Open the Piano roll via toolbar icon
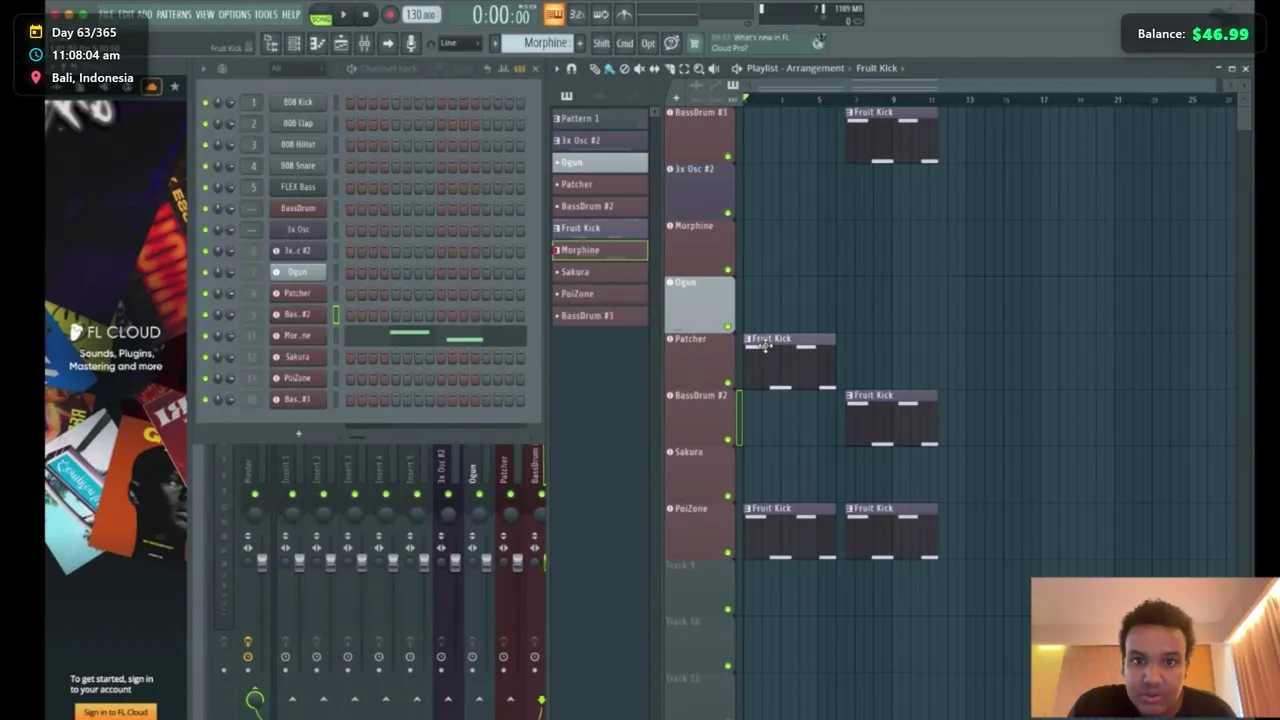 pos(316,43)
